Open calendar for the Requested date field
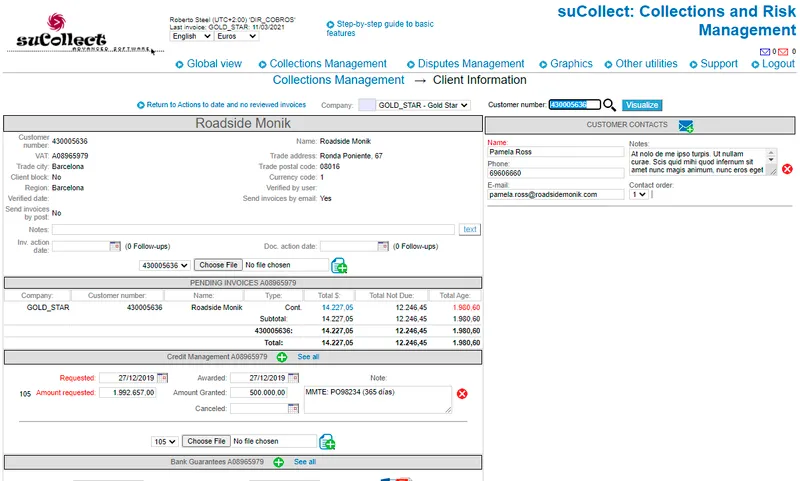Image resolution: width=800 pixels, height=481 pixels. tap(162, 378)
